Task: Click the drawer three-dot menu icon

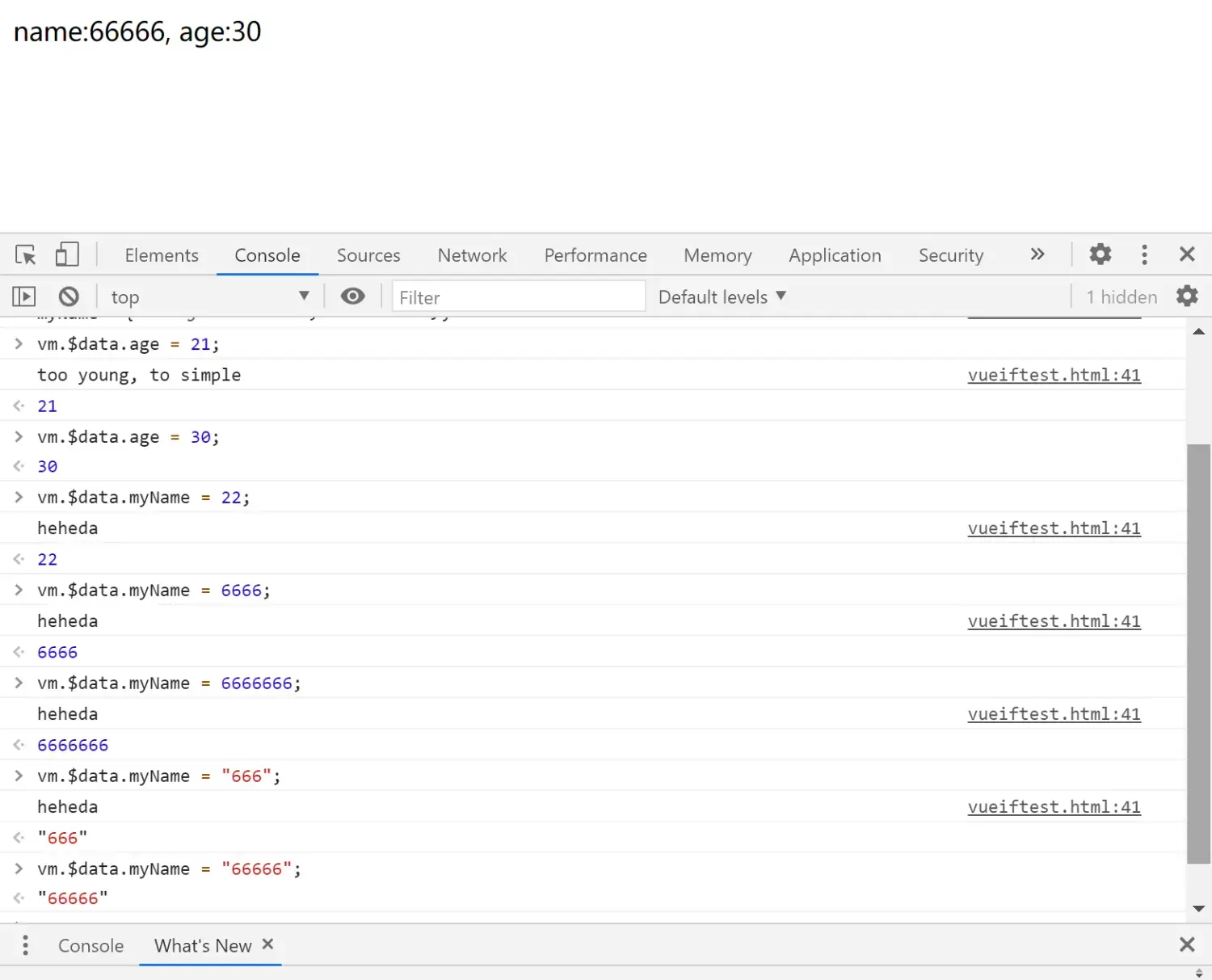Action: coord(26,945)
